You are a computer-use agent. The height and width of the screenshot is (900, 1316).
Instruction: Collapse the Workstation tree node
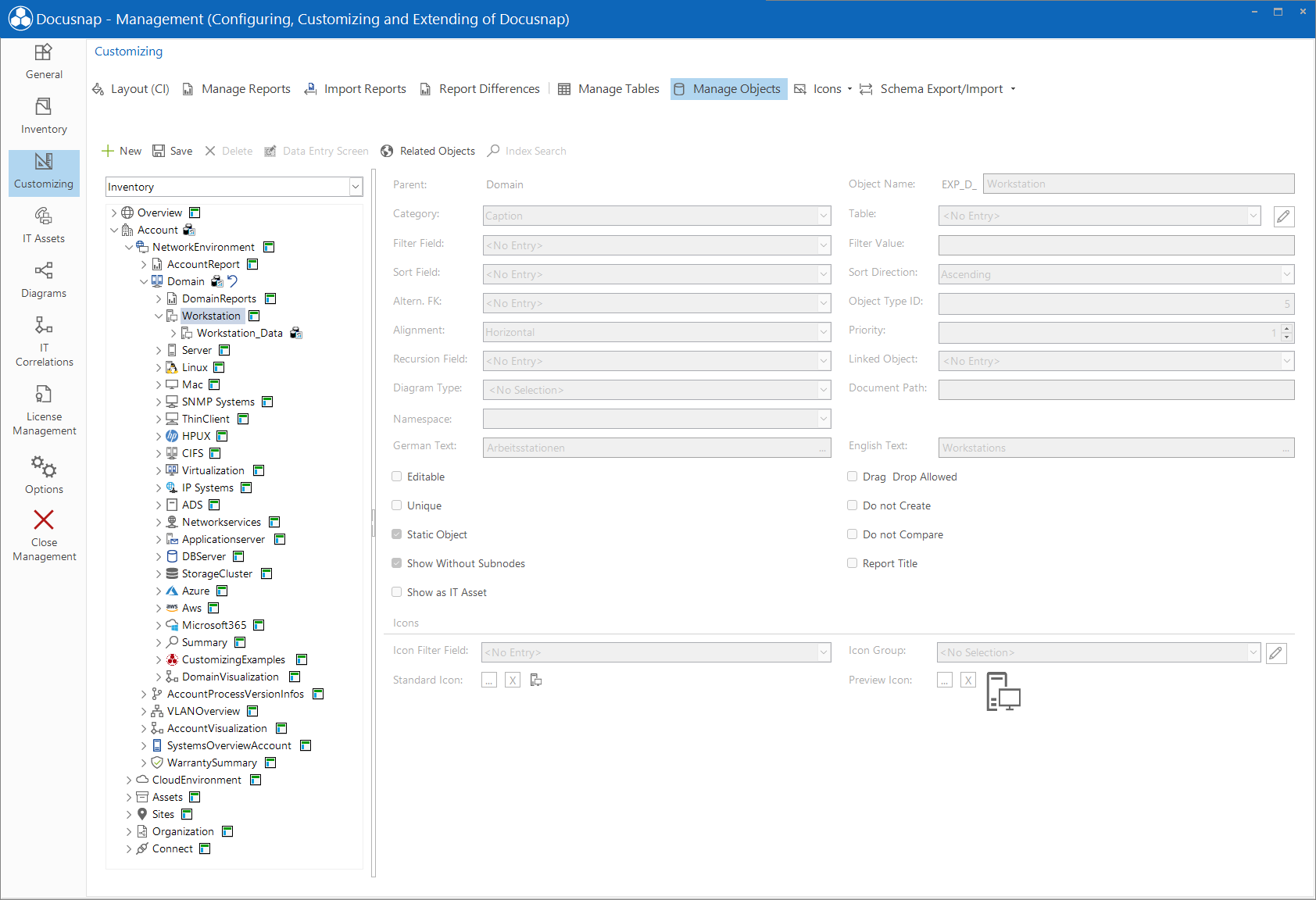(159, 316)
